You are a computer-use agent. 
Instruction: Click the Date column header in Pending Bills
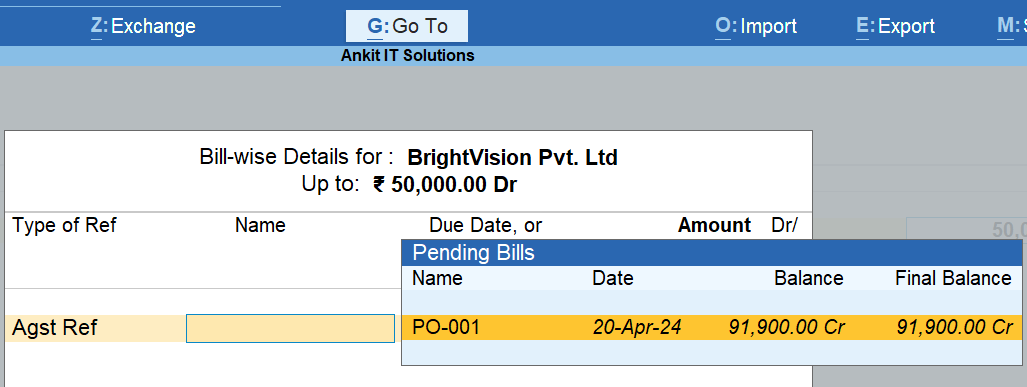613,278
